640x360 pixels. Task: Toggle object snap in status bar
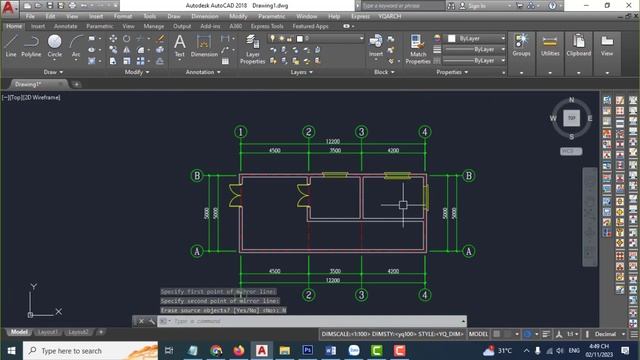click(527, 334)
